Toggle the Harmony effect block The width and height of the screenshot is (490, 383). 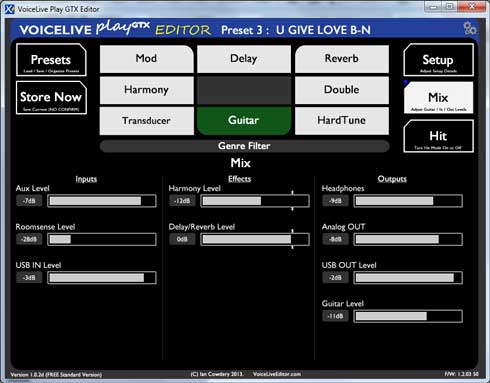[146, 90]
